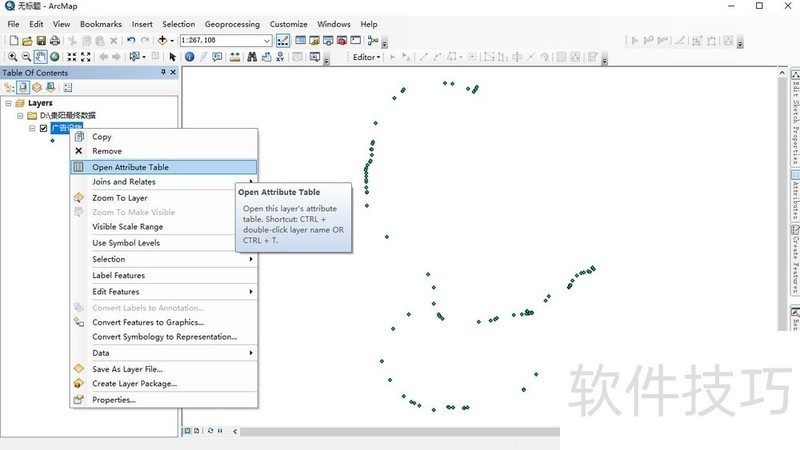Switch TOC to List By Drawing Order
Screen dimensions: 800x450
9,88
